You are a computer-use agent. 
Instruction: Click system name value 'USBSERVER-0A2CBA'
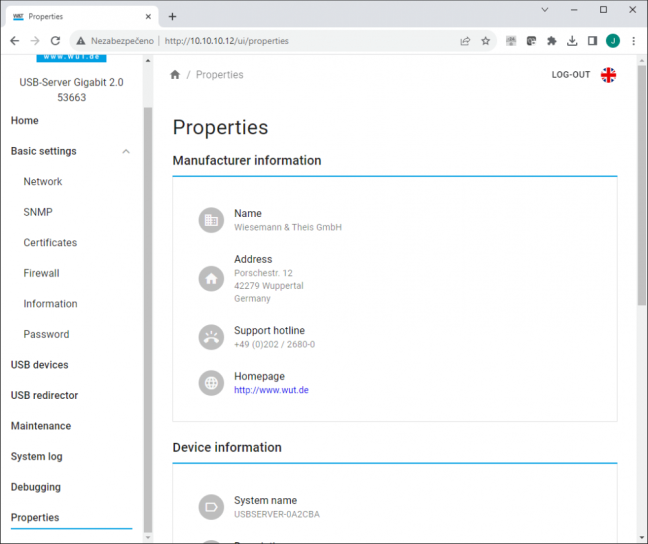coord(277,514)
